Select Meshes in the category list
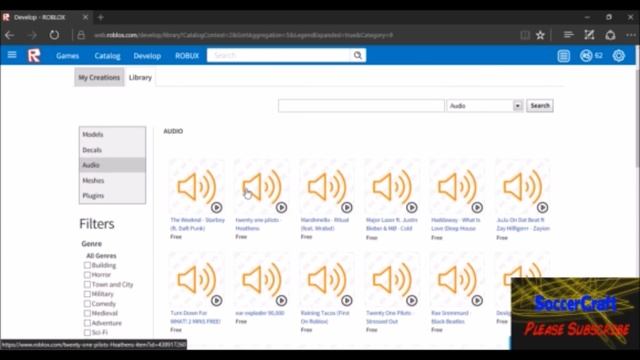 pyautogui.click(x=112, y=180)
